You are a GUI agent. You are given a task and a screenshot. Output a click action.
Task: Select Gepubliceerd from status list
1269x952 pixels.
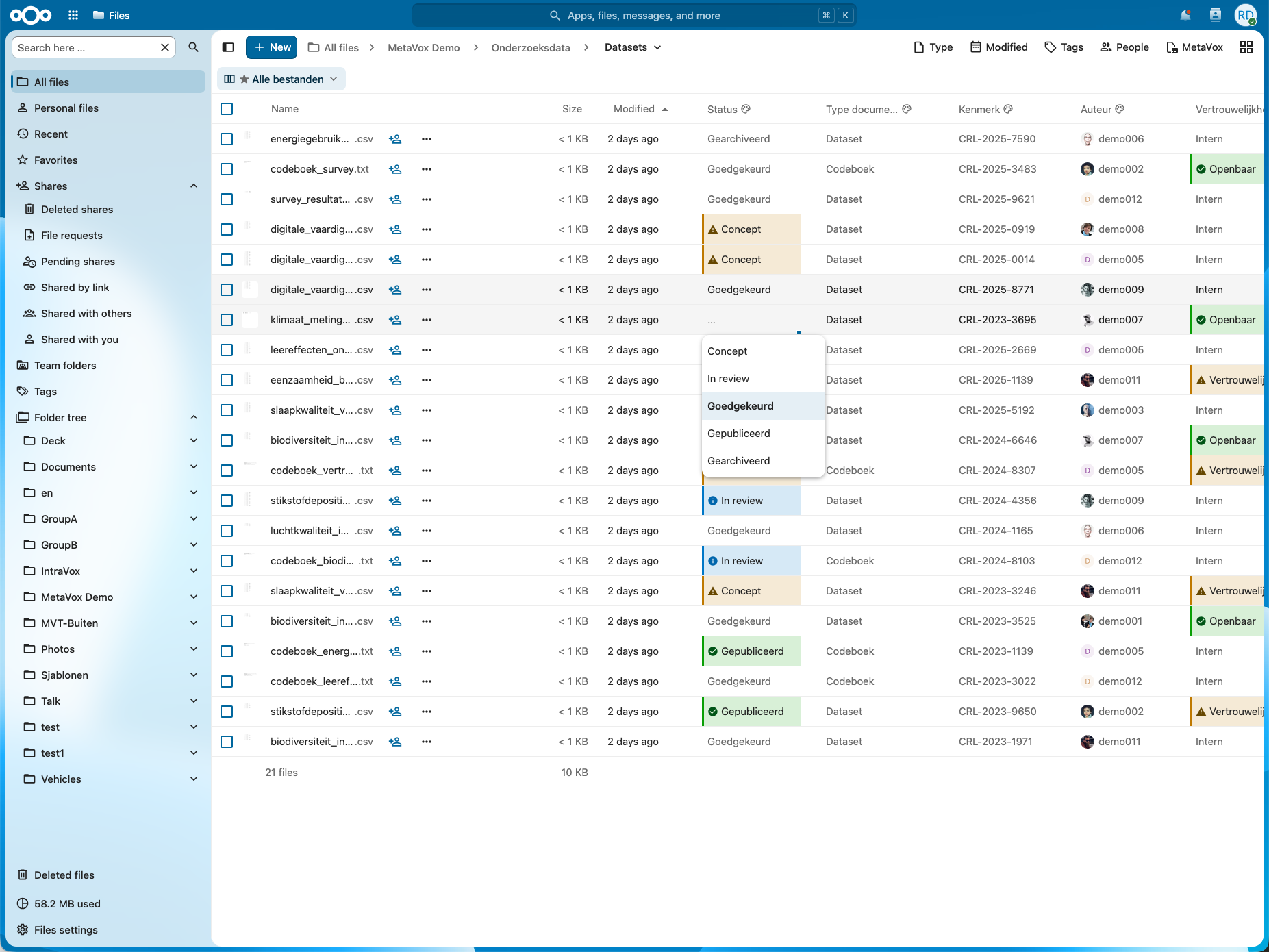pos(764,434)
